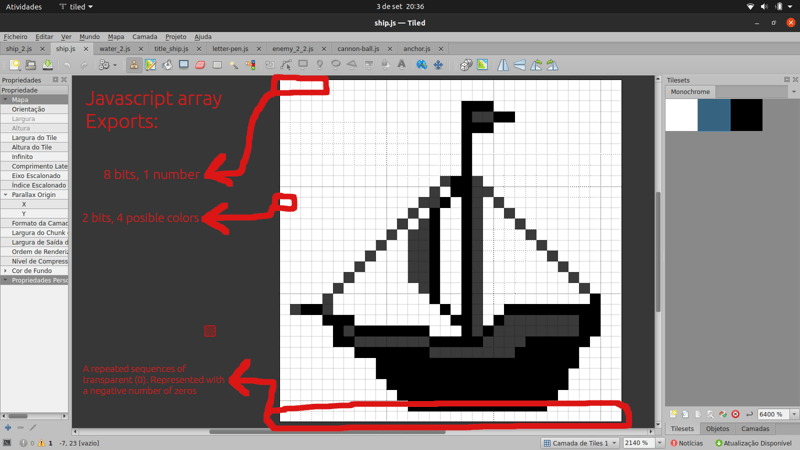The width and height of the screenshot is (800, 450).
Task: Select the Eraser tool
Action: (200, 65)
